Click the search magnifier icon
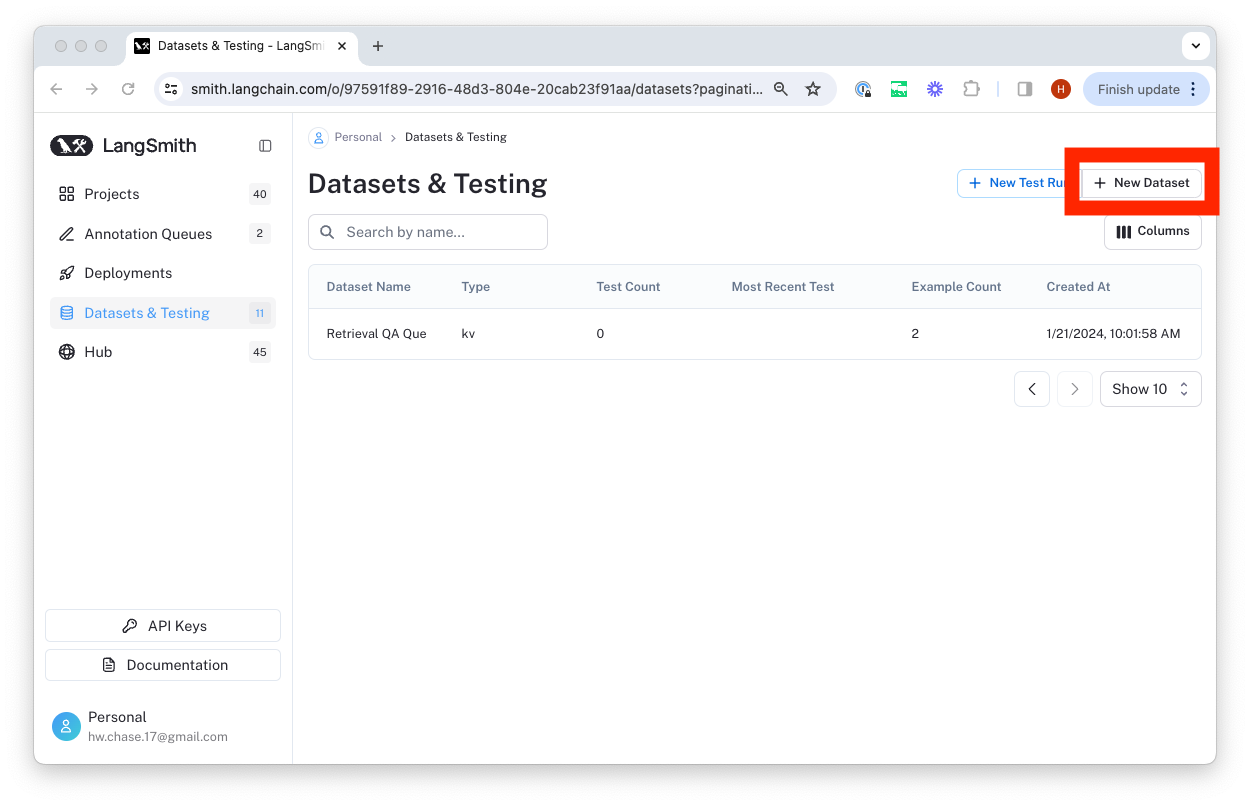The width and height of the screenshot is (1250, 806). pos(327,232)
